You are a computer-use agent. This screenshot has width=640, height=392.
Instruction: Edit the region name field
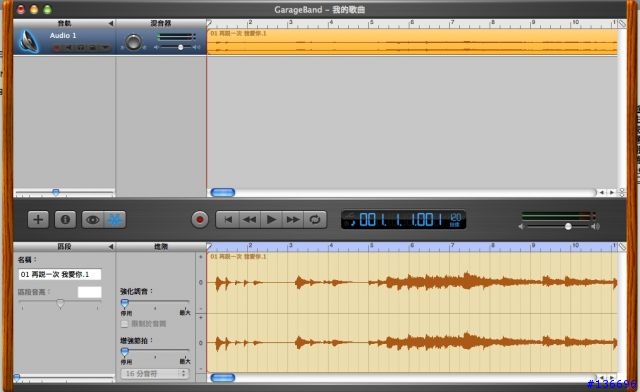[60, 274]
